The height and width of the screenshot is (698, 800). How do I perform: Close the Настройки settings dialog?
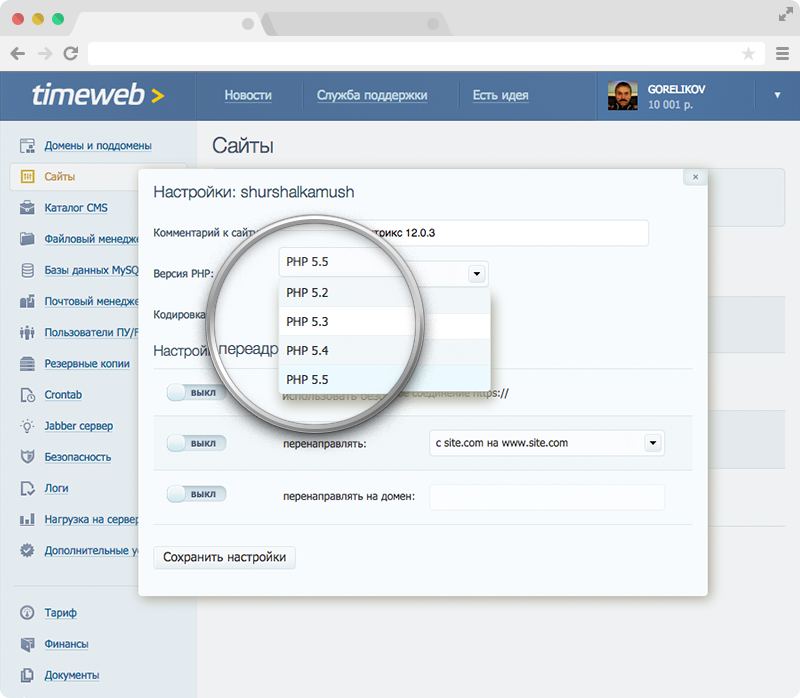pyautogui.click(x=695, y=176)
